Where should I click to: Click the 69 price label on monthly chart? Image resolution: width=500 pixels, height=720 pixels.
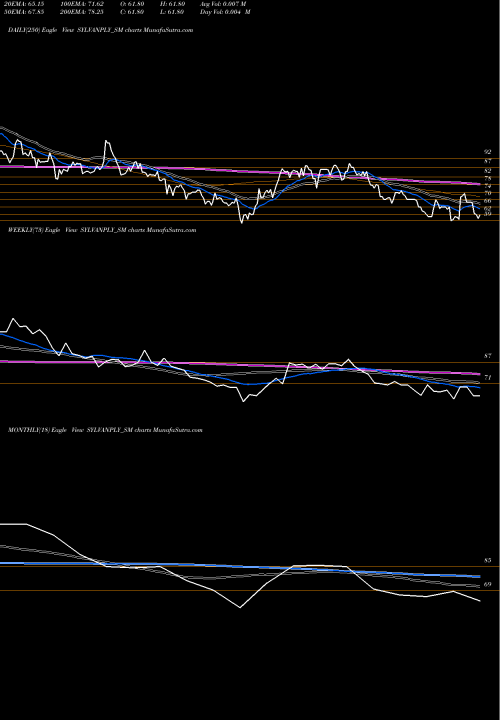pyautogui.click(x=488, y=585)
